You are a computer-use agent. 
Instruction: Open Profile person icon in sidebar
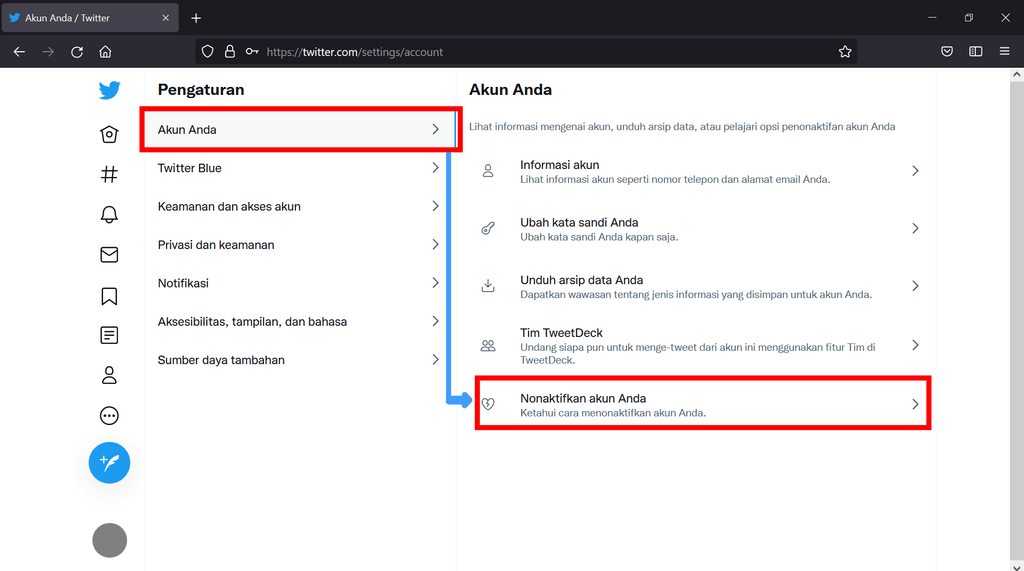pos(109,375)
